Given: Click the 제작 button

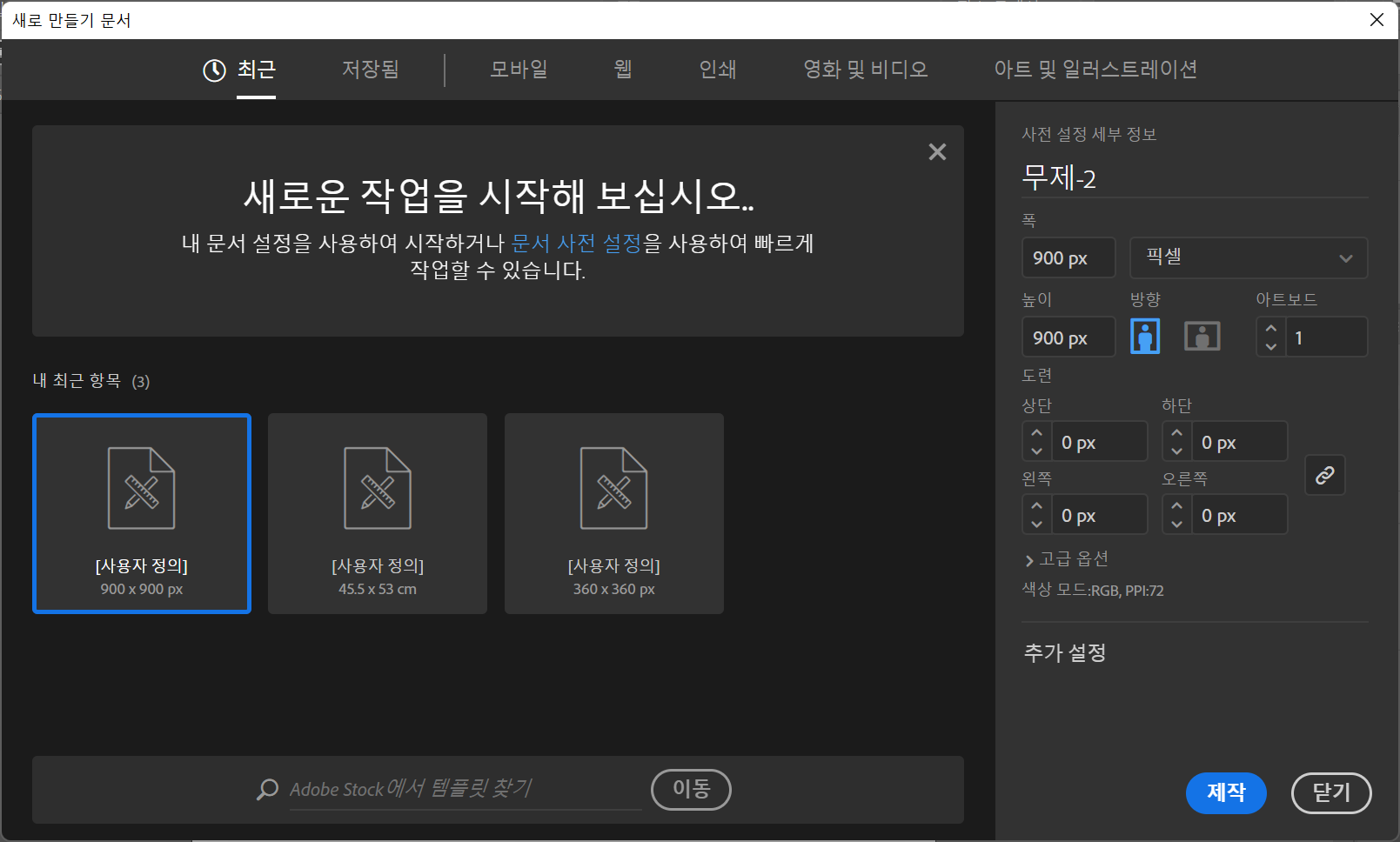Looking at the screenshot, I should (x=1226, y=792).
